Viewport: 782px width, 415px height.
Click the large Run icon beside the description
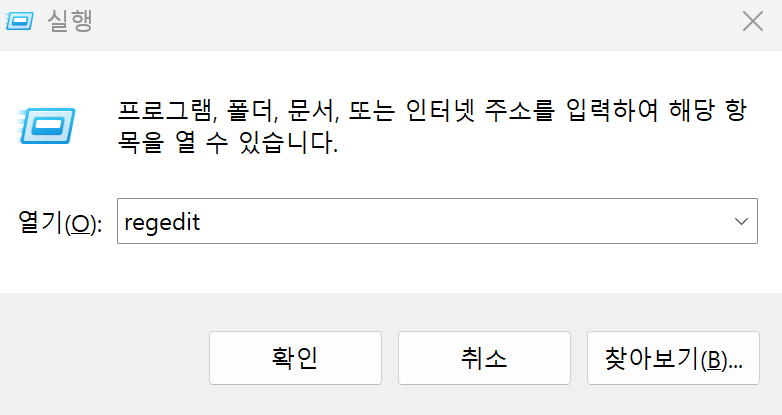tap(46, 126)
